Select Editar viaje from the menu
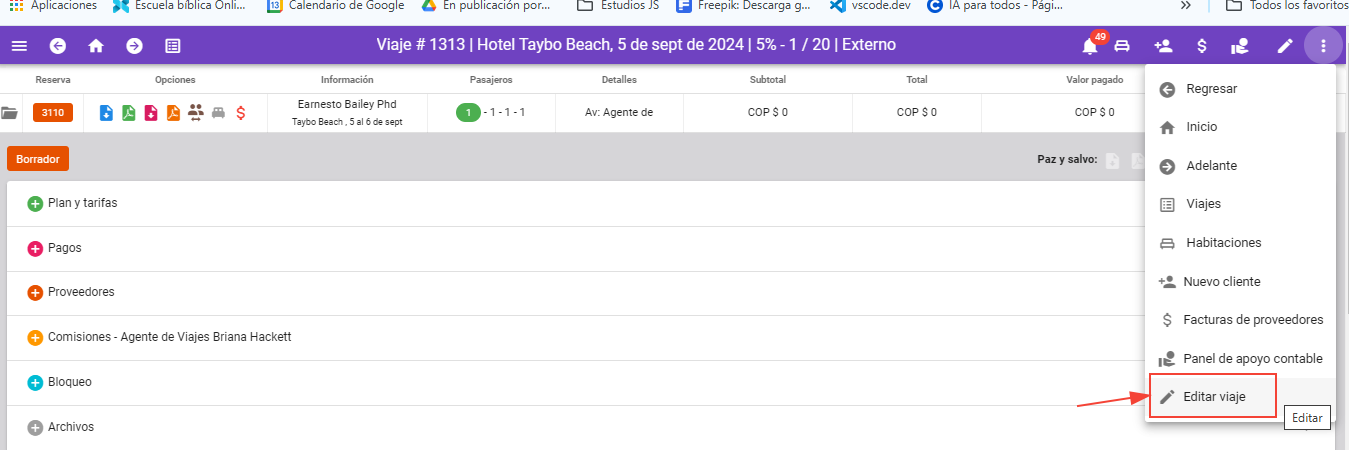The image size is (1349, 450). pyautogui.click(x=1213, y=397)
